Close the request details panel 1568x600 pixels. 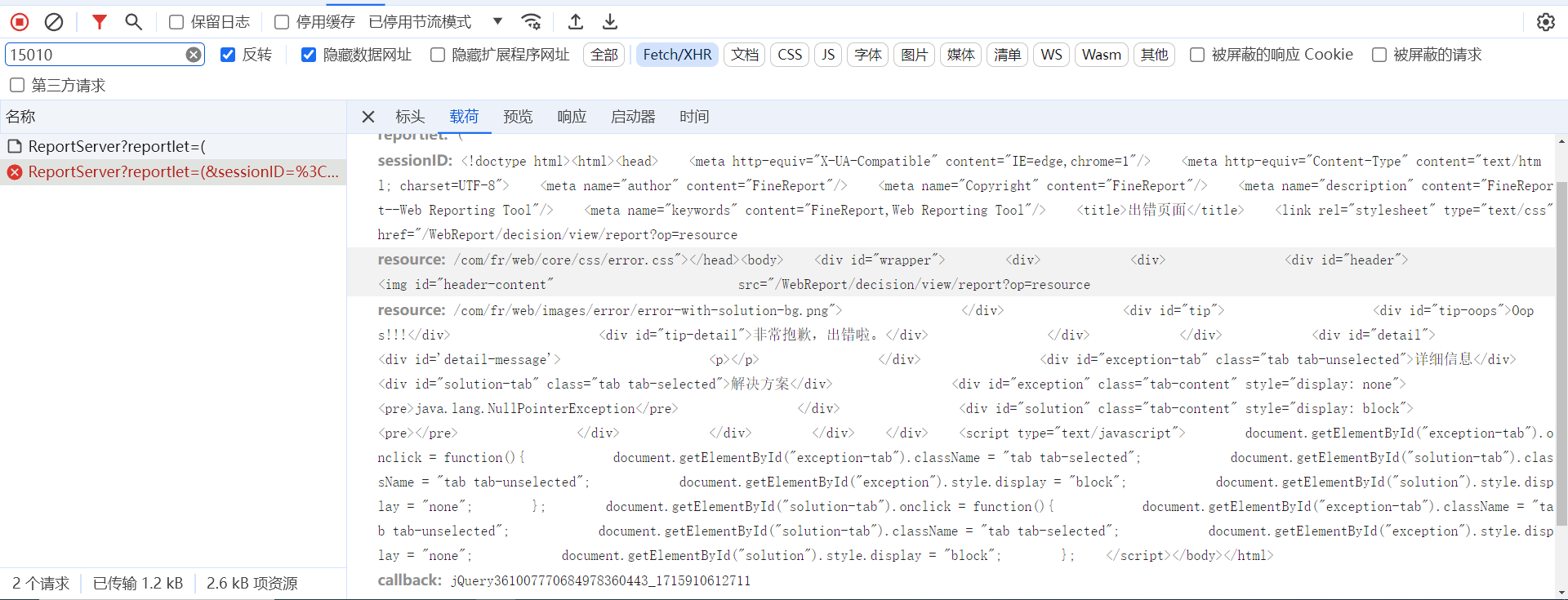pyautogui.click(x=368, y=117)
